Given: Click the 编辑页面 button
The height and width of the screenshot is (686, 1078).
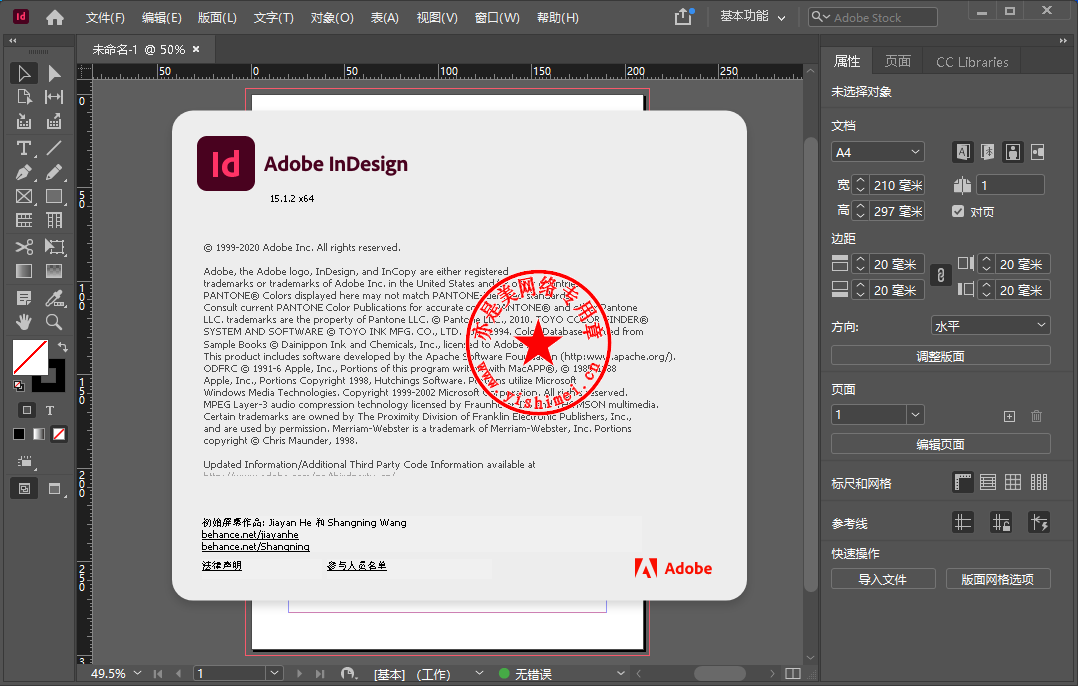Looking at the screenshot, I should 940,444.
